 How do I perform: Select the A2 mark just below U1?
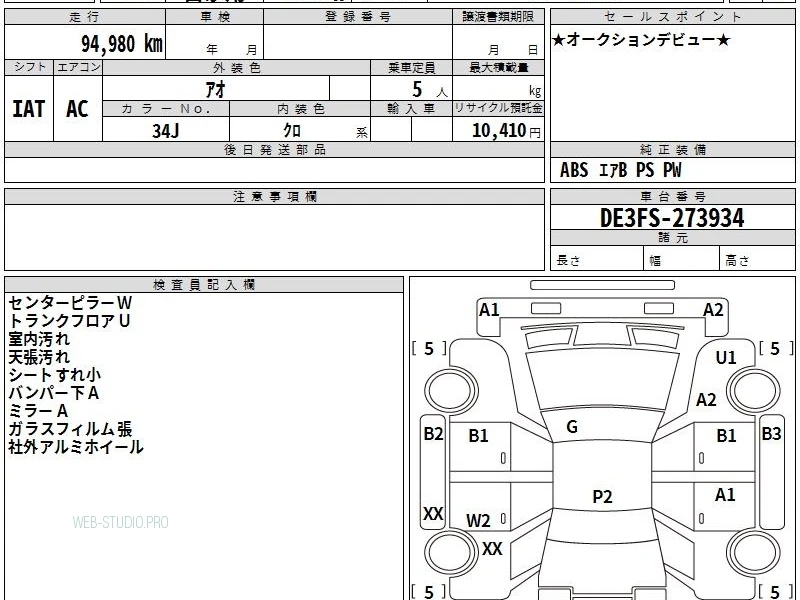[706, 399]
